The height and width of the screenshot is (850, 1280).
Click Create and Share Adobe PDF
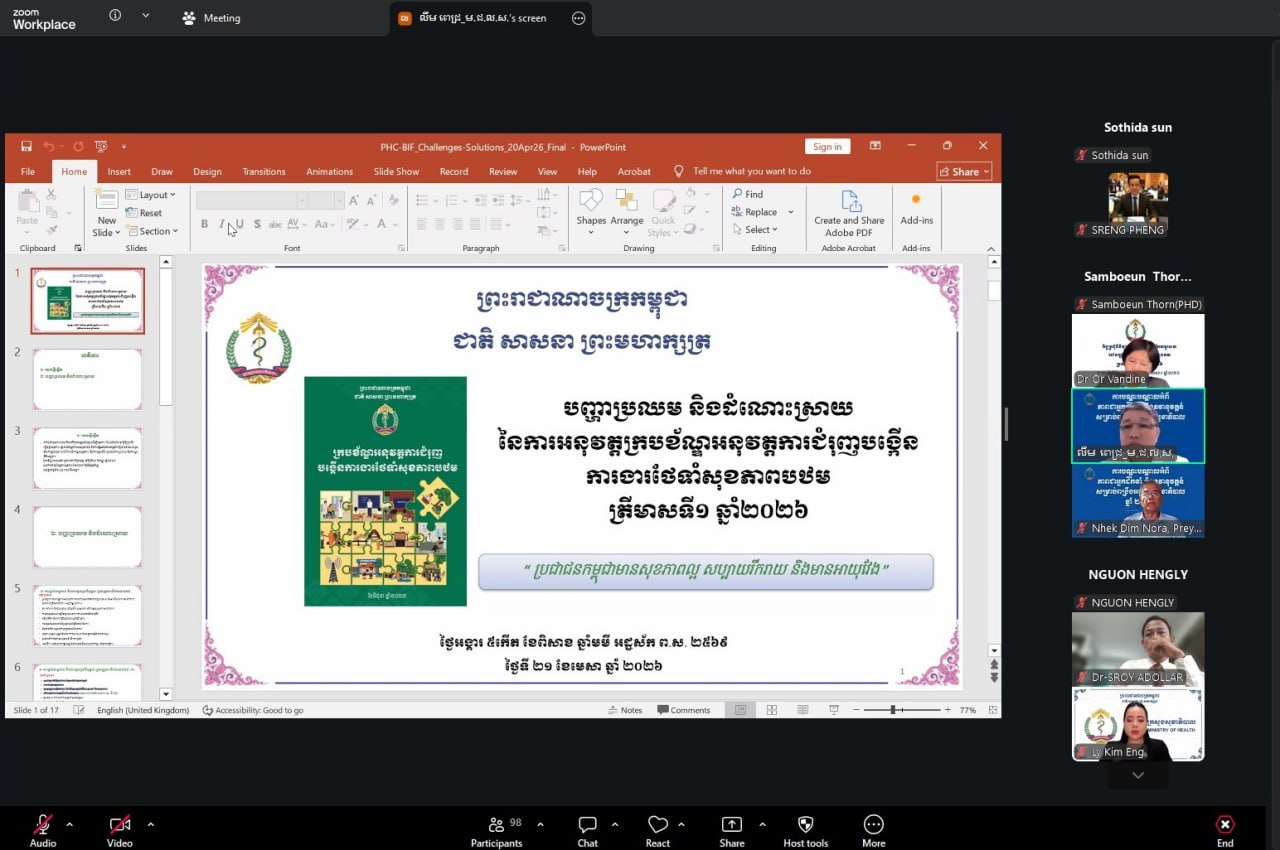(849, 211)
